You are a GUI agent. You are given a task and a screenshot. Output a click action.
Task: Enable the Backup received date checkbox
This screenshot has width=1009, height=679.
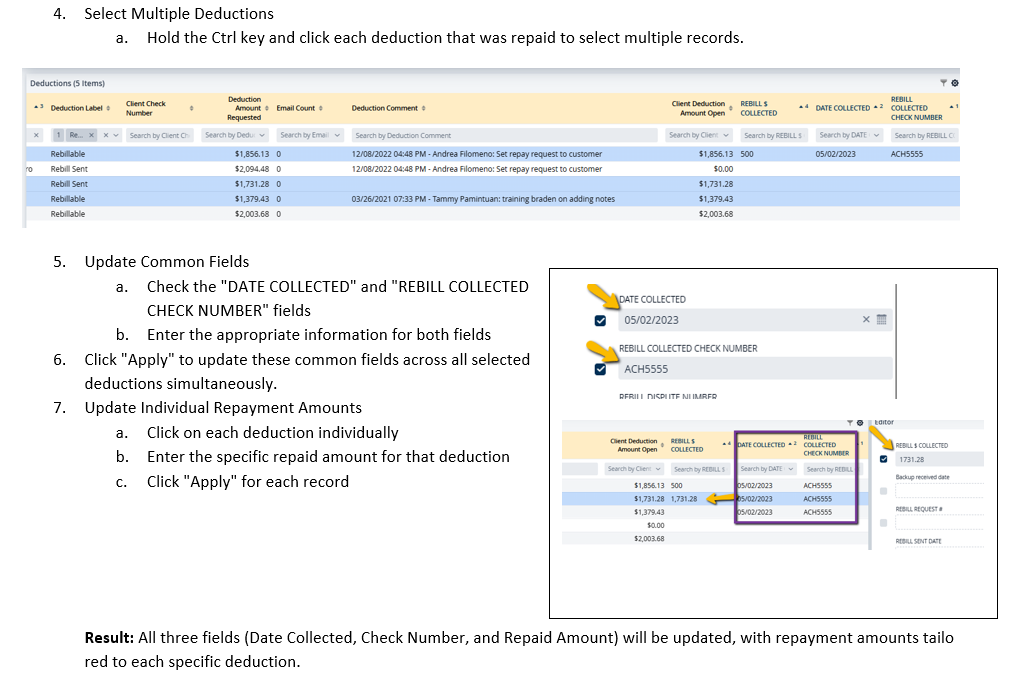[x=883, y=491]
